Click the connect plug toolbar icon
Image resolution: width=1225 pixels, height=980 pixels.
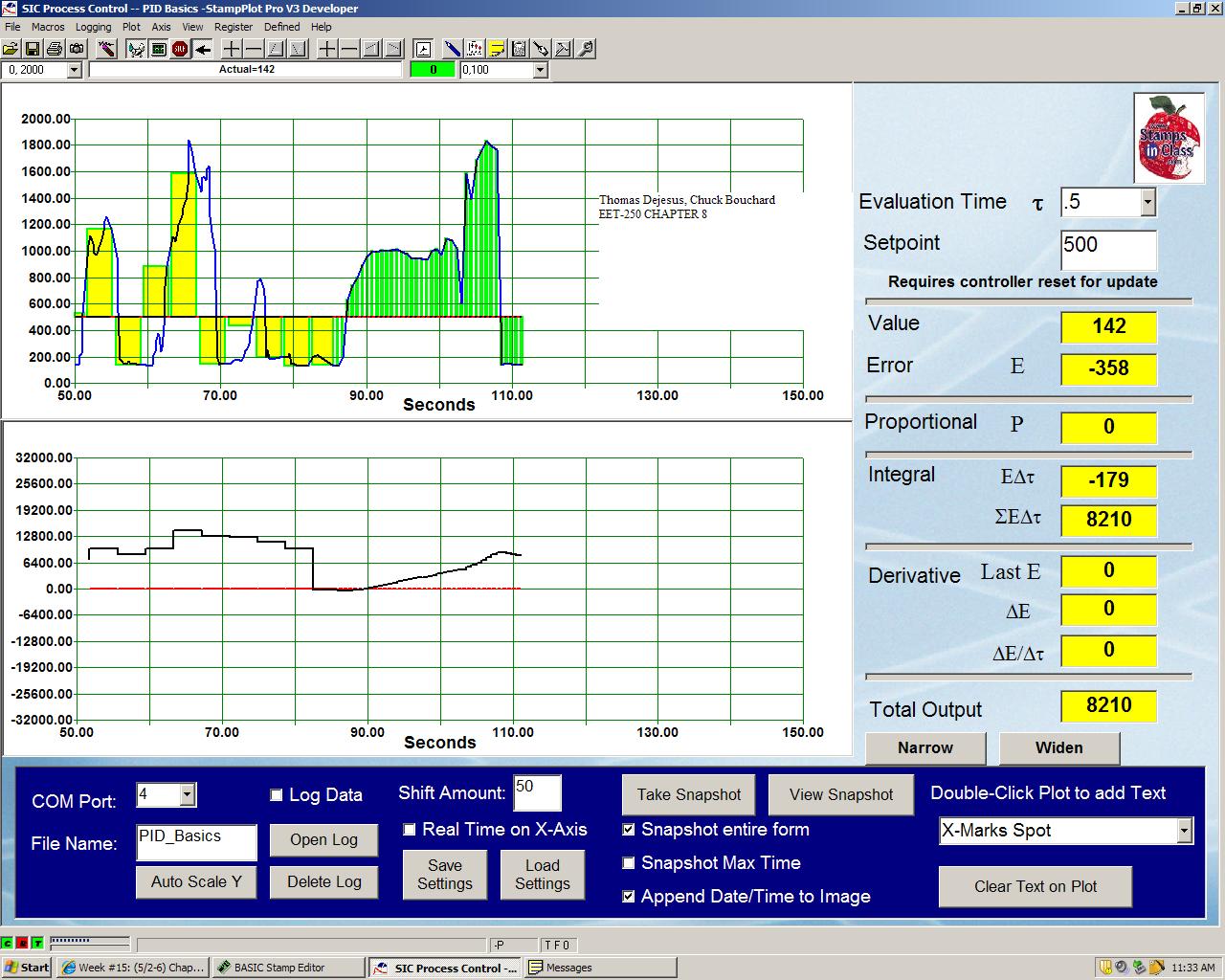tap(136, 48)
